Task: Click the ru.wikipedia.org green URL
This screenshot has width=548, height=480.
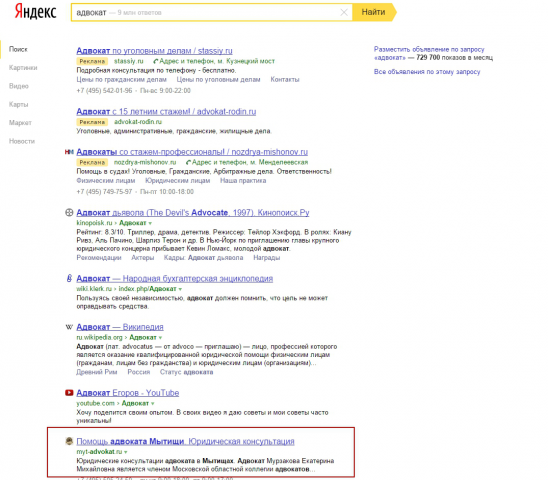Action: pos(99,338)
